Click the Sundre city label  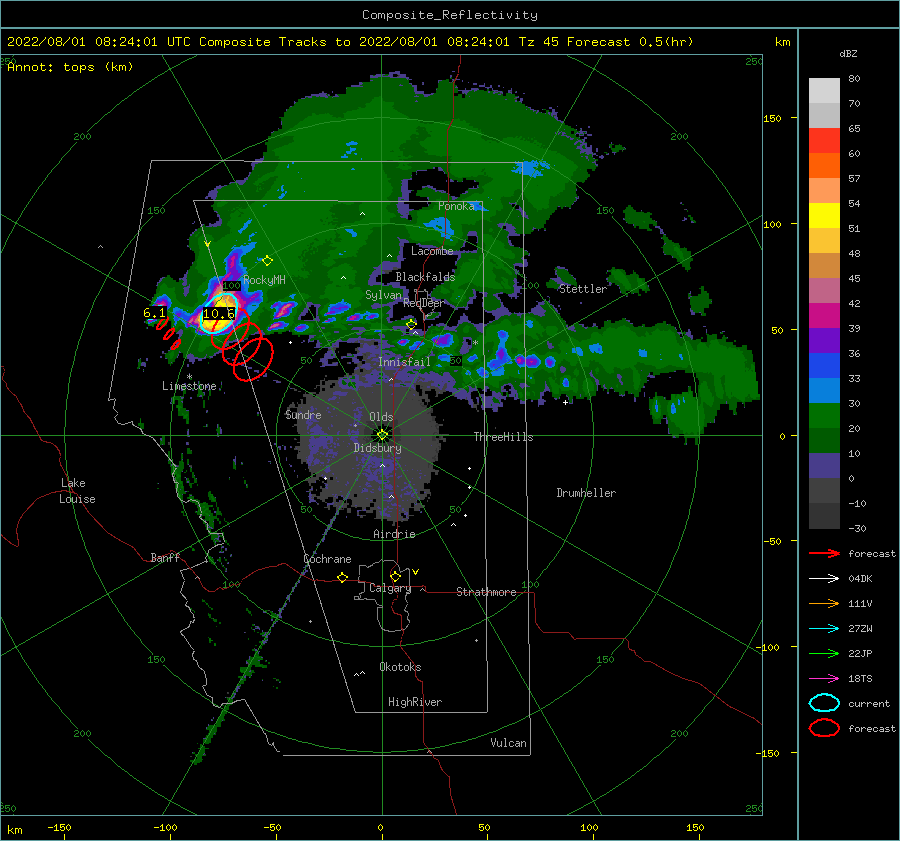pyautogui.click(x=303, y=414)
